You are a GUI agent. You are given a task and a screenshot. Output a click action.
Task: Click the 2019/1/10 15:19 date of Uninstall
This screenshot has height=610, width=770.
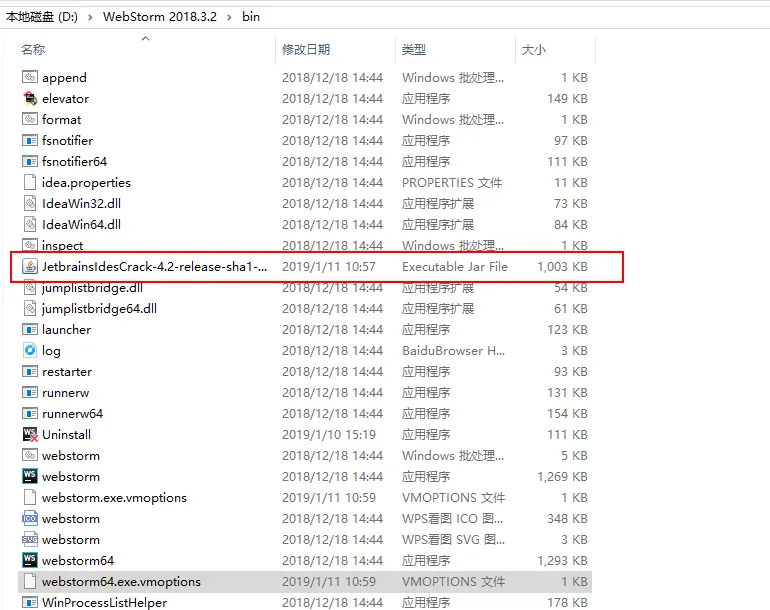[x=329, y=435]
